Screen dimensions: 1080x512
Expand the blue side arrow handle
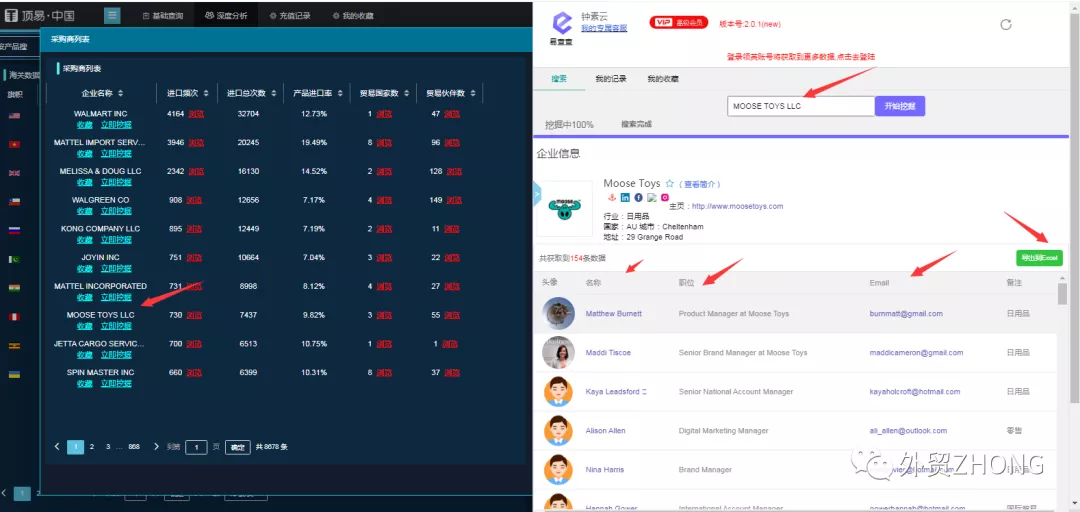pos(538,195)
